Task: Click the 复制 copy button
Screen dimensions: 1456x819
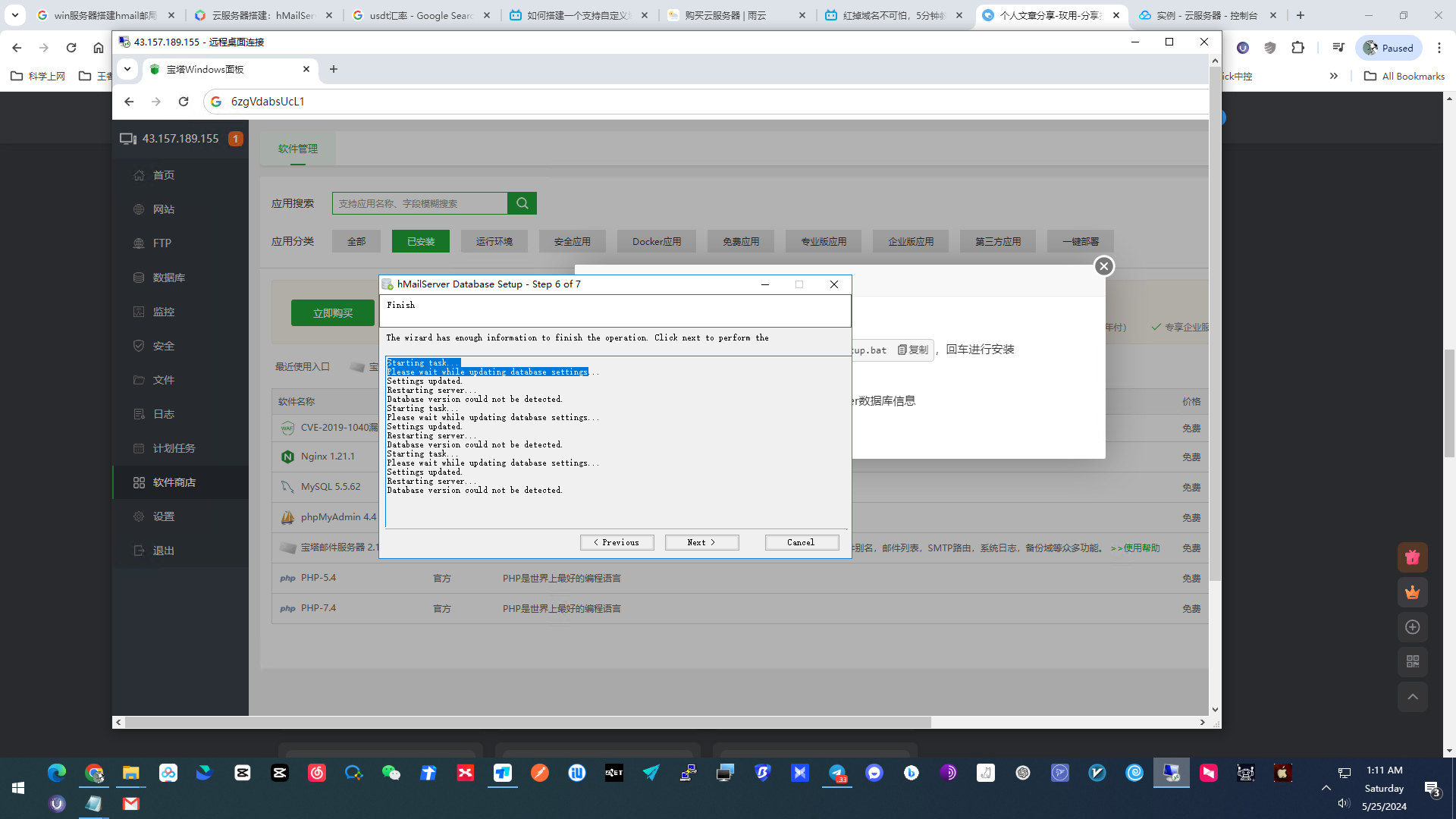Action: tap(913, 350)
